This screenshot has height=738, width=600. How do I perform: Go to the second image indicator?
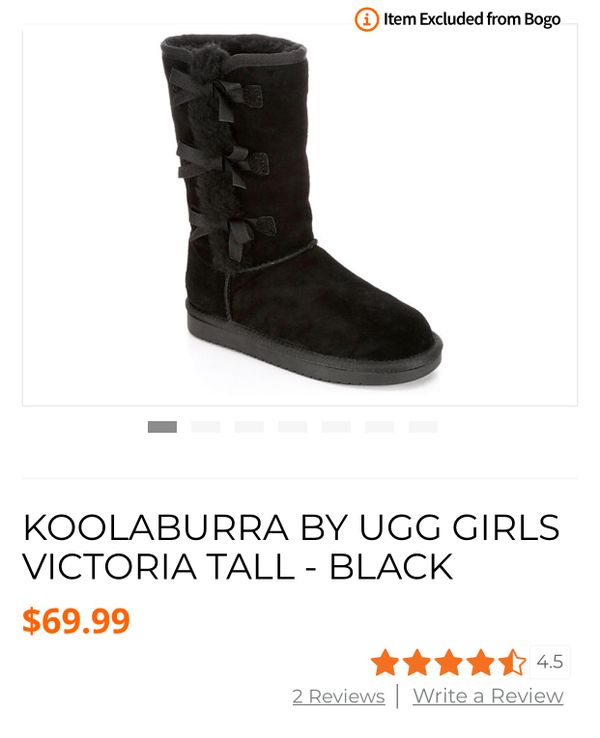pos(206,427)
